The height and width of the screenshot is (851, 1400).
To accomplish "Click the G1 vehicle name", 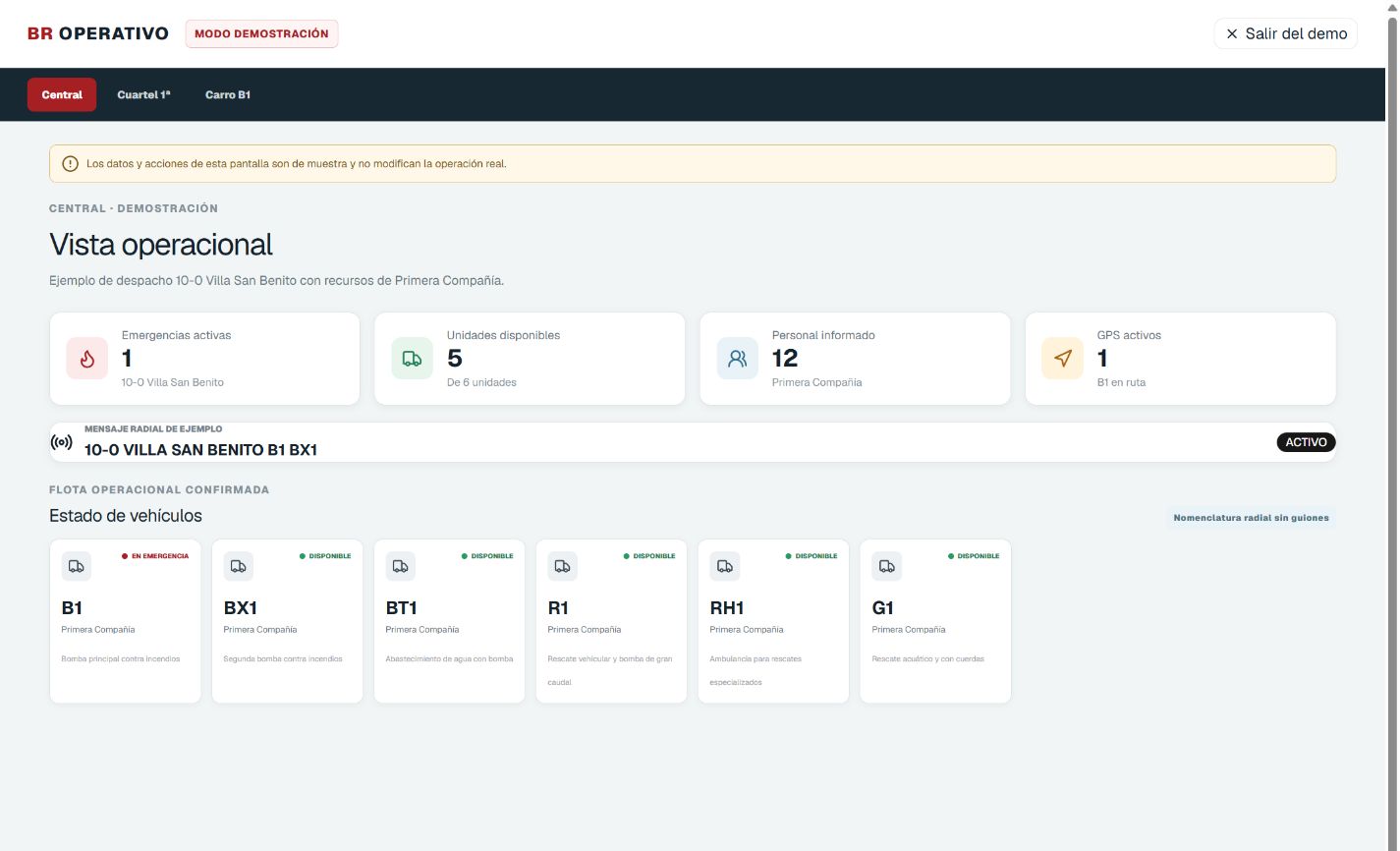I will coord(883,608).
